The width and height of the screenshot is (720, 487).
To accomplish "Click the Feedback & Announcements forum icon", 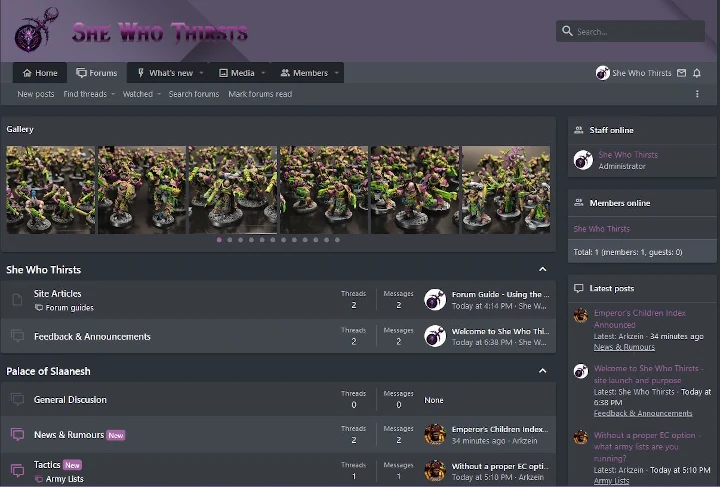I will [x=17, y=336].
